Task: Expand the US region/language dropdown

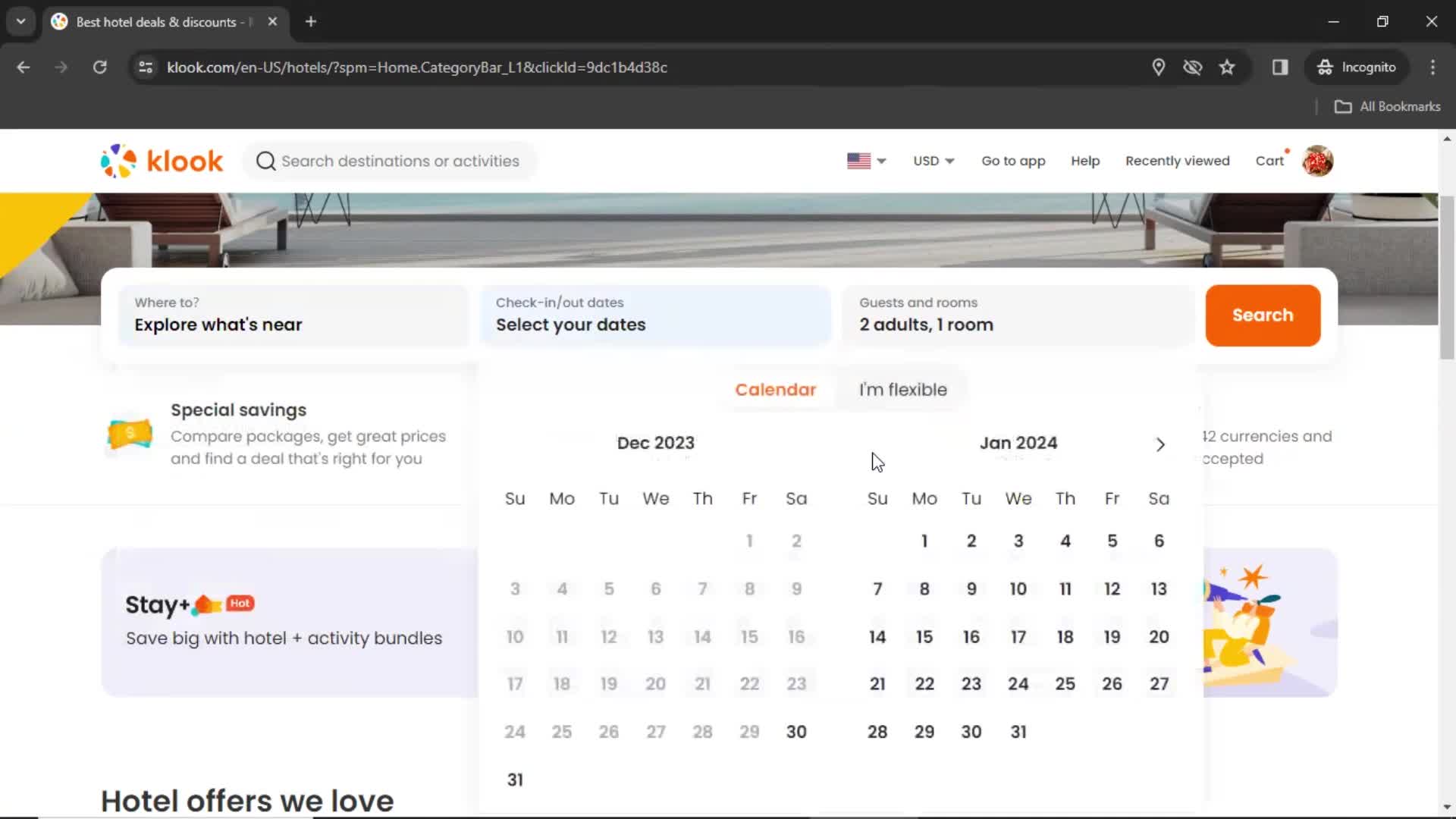Action: point(866,161)
